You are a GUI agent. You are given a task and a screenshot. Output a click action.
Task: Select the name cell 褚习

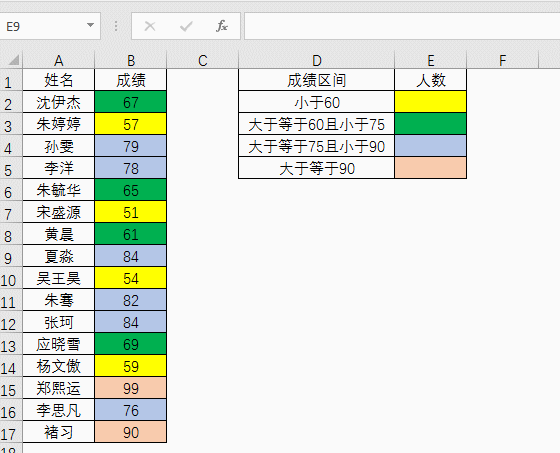click(59, 432)
